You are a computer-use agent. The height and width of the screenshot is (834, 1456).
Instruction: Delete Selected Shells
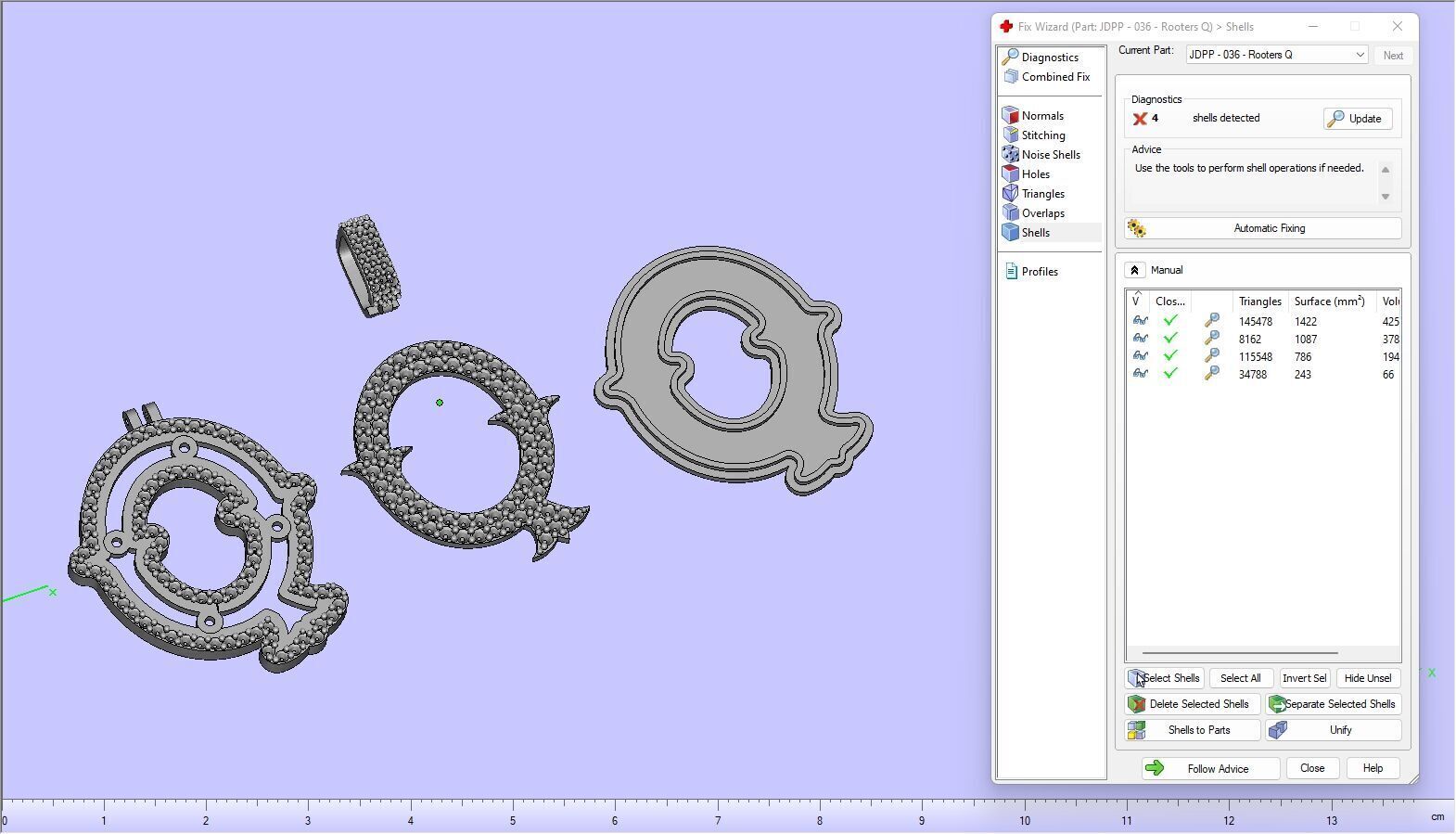[x=1193, y=704]
